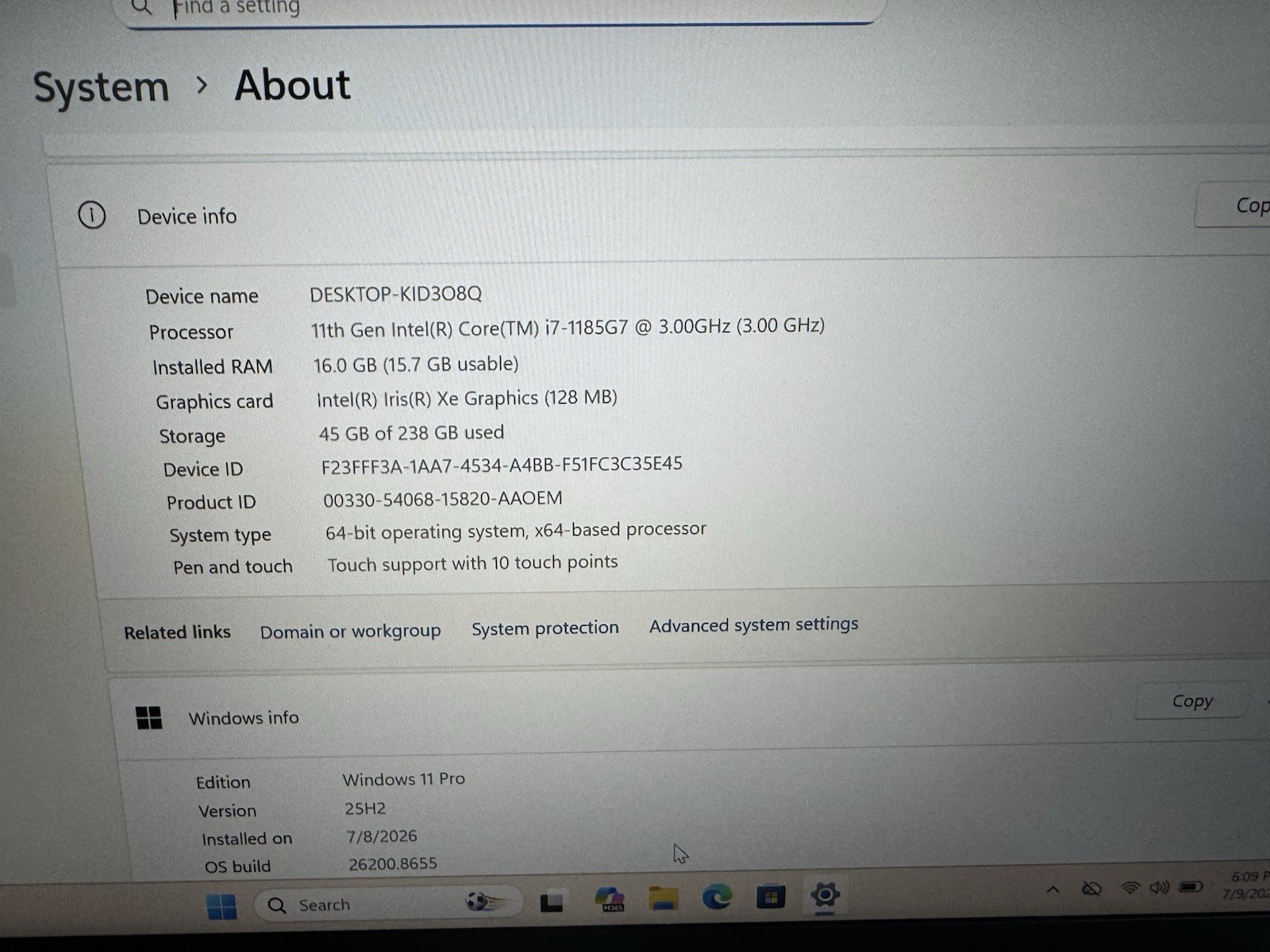Click the Related links label
This screenshot has width=1270, height=952.
[178, 632]
